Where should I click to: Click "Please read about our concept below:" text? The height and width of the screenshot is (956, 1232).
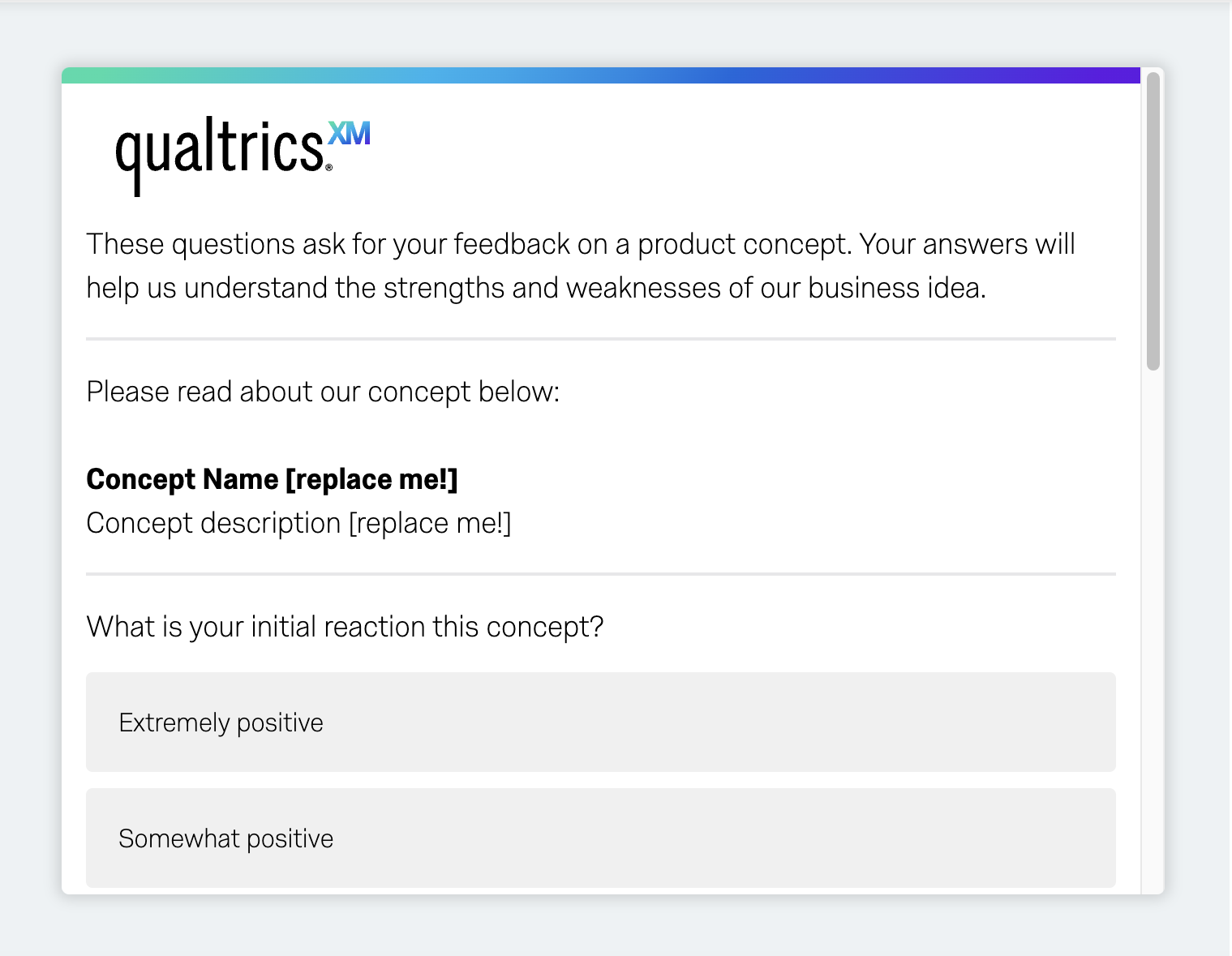[323, 392]
